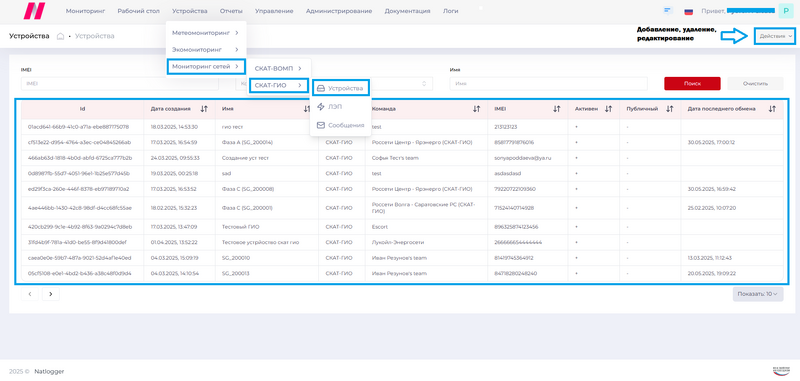Click Natlogger footer link
Screen dimensions: 800x381
point(49,371)
